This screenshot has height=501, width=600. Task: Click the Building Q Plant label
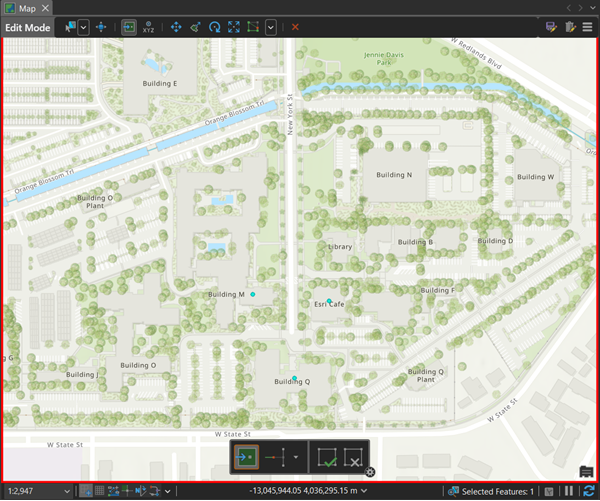[426, 375]
